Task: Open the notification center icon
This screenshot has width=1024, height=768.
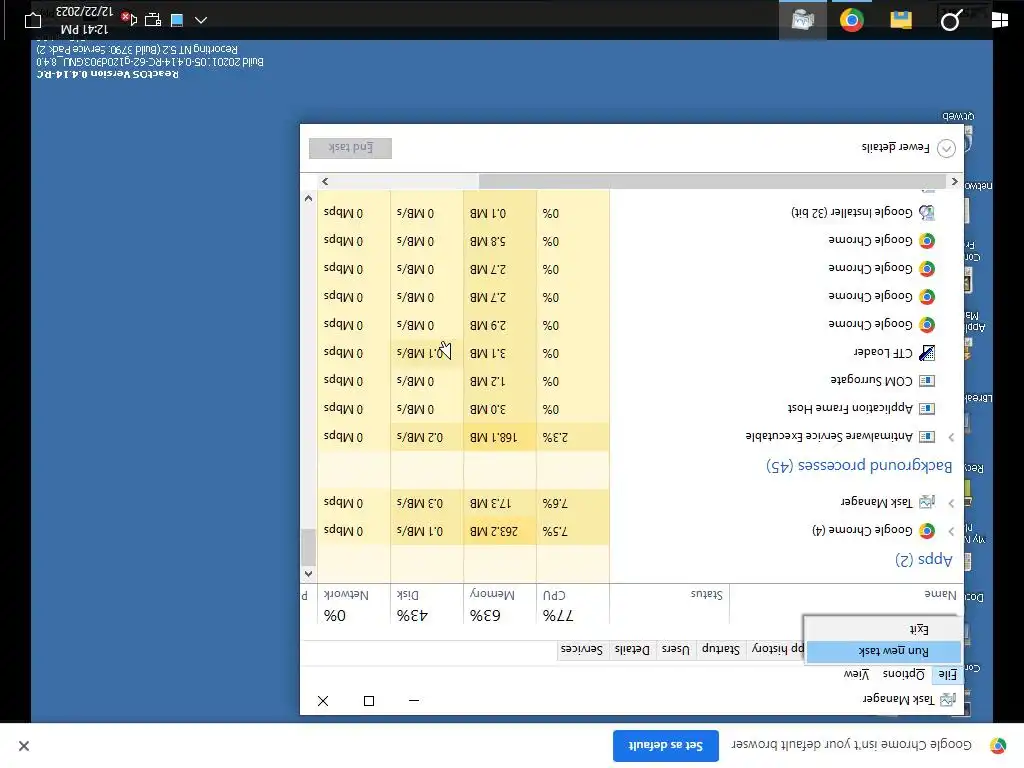Action: click(33, 21)
